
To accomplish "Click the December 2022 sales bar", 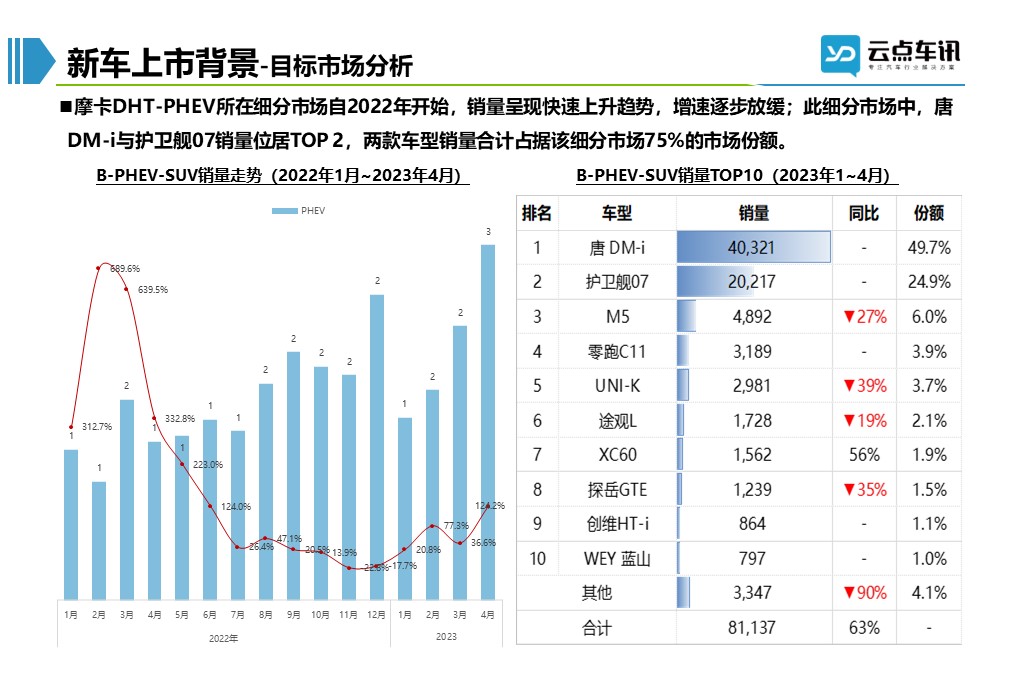I will click(376, 447).
